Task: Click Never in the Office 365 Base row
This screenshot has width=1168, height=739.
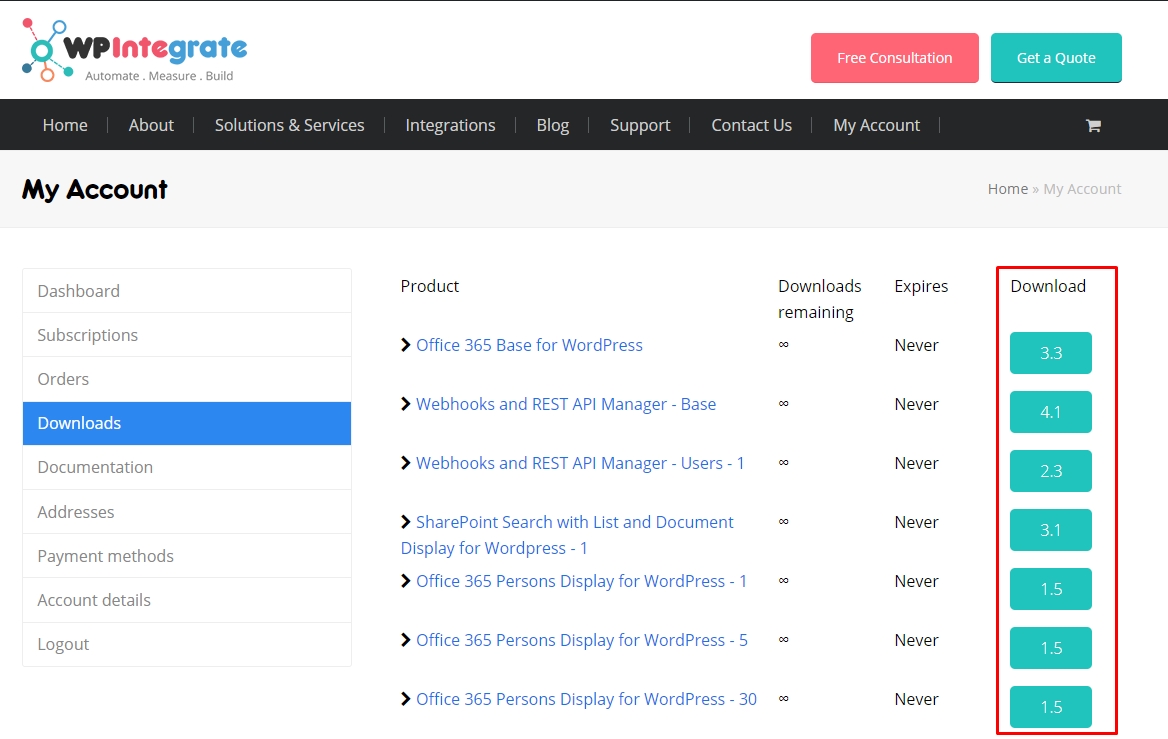Action: (x=916, y=345)
